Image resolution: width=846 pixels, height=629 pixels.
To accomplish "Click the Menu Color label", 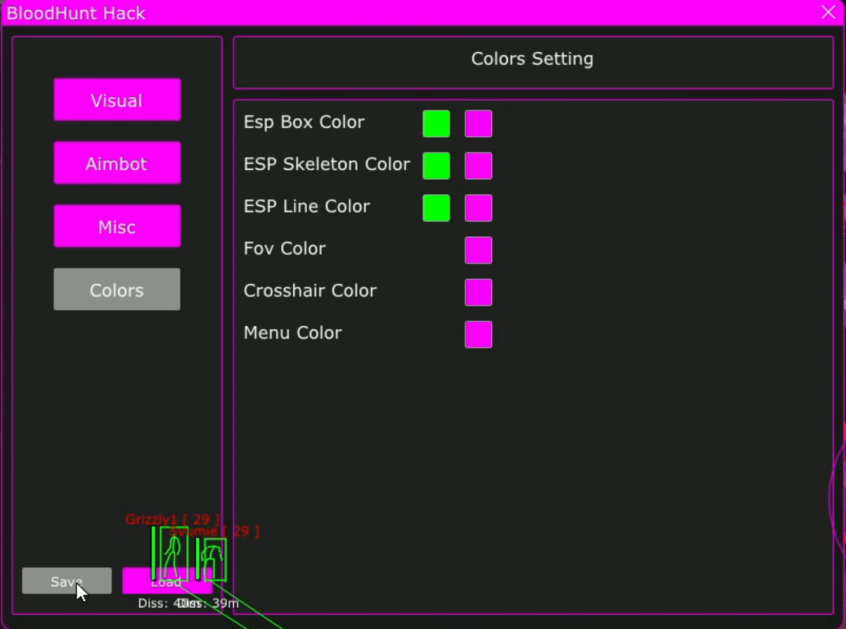I will (x=293, y=333).
